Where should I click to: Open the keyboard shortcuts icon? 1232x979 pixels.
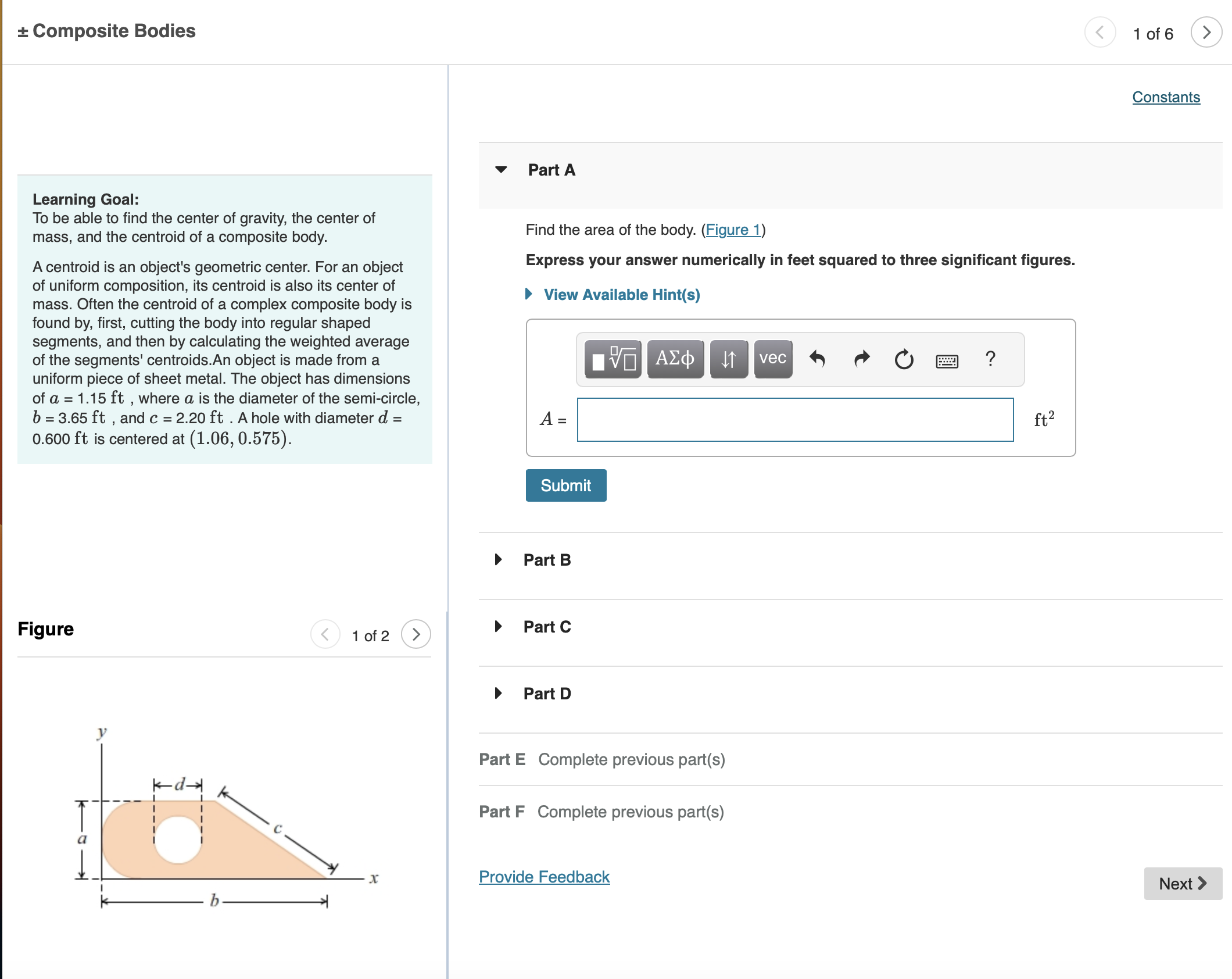click(x=947, y=360)
